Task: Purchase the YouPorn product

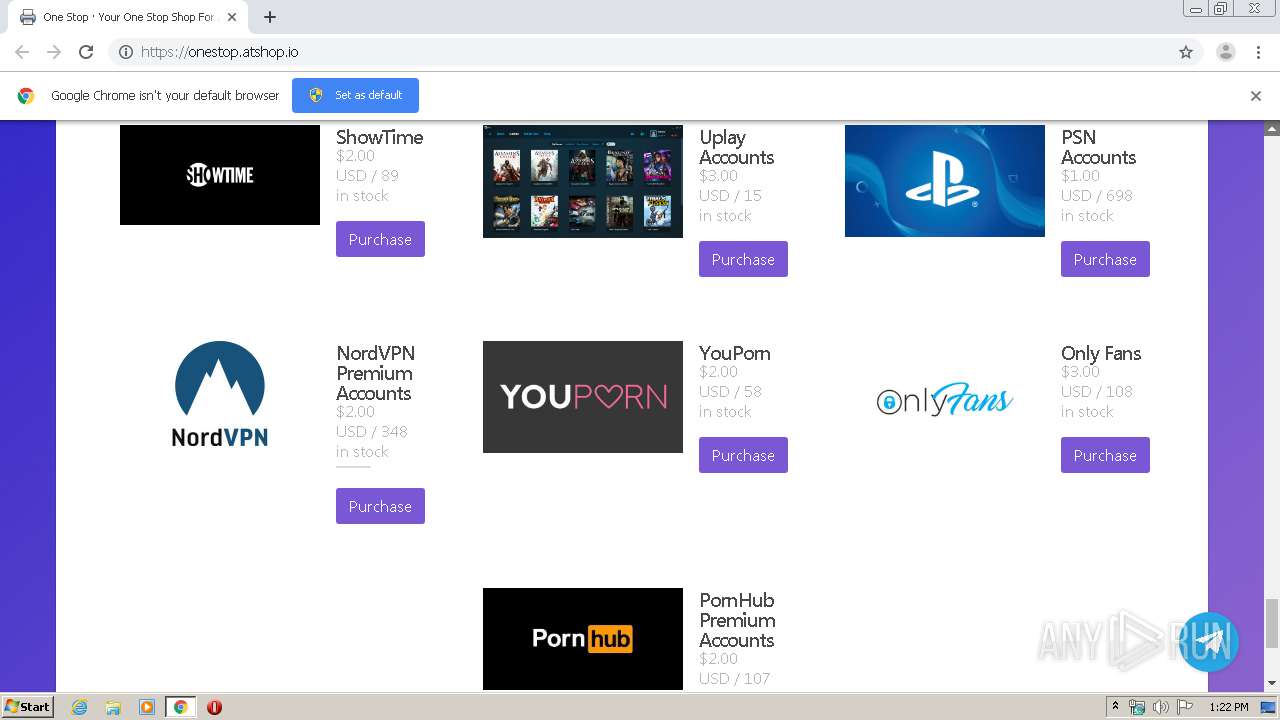Action: (x=743, y=455)
